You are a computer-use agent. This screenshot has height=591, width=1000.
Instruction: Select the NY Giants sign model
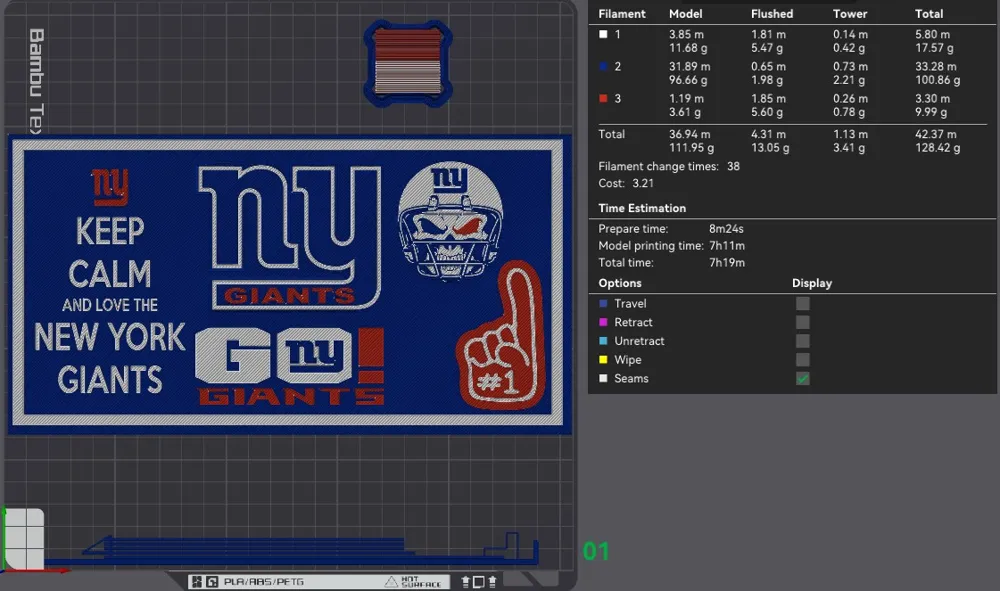(290, 284)
